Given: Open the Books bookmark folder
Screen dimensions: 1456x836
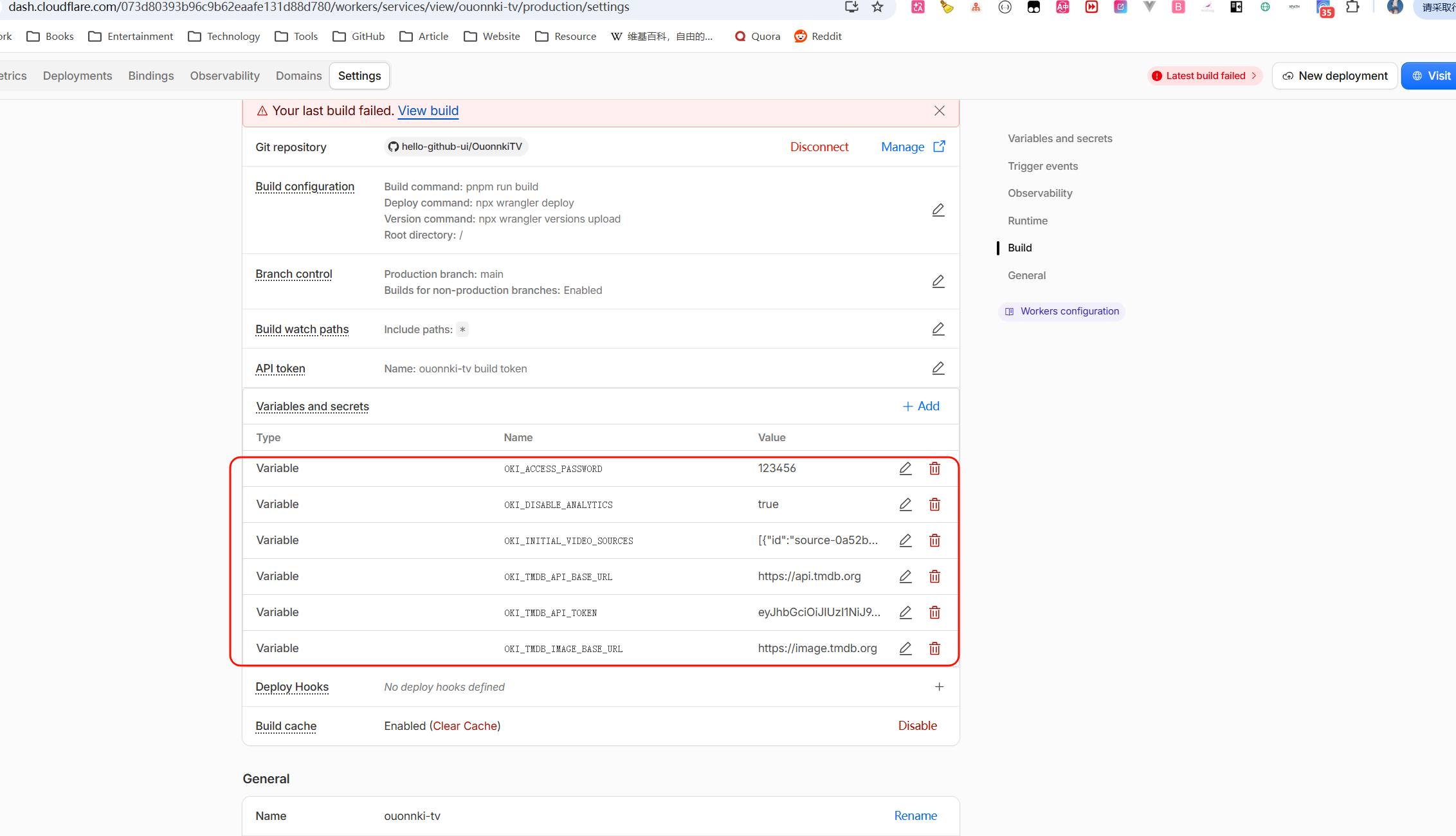Looking at the screenshot, I should [x=50, y=37].
